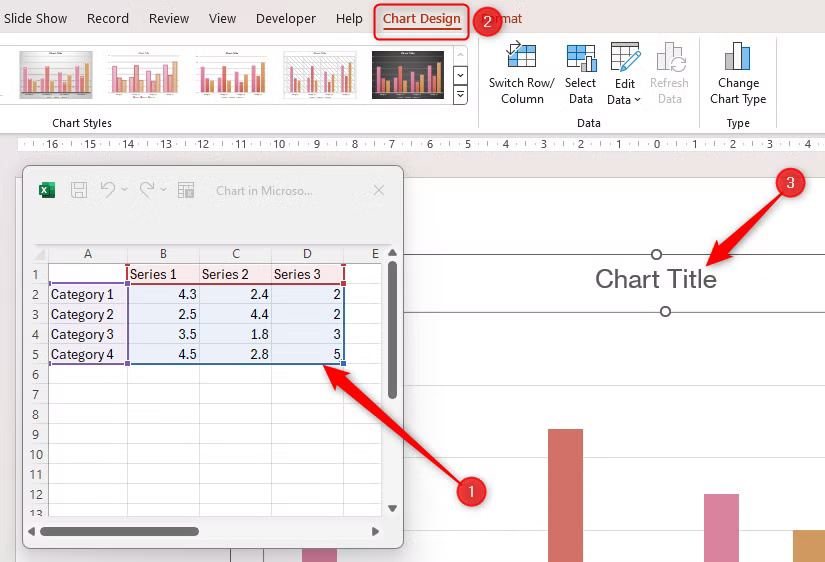Open the Help tab
This screenshot has height=562, width=825.
click(x=349, y=18)
